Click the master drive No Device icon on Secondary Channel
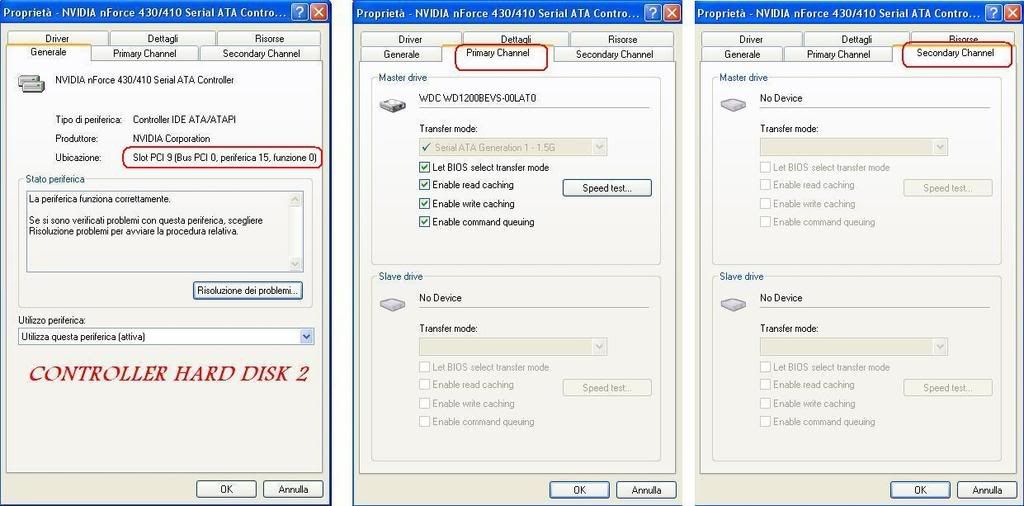Viewport: 1024px width, 506px height. [x=733, y=104]
